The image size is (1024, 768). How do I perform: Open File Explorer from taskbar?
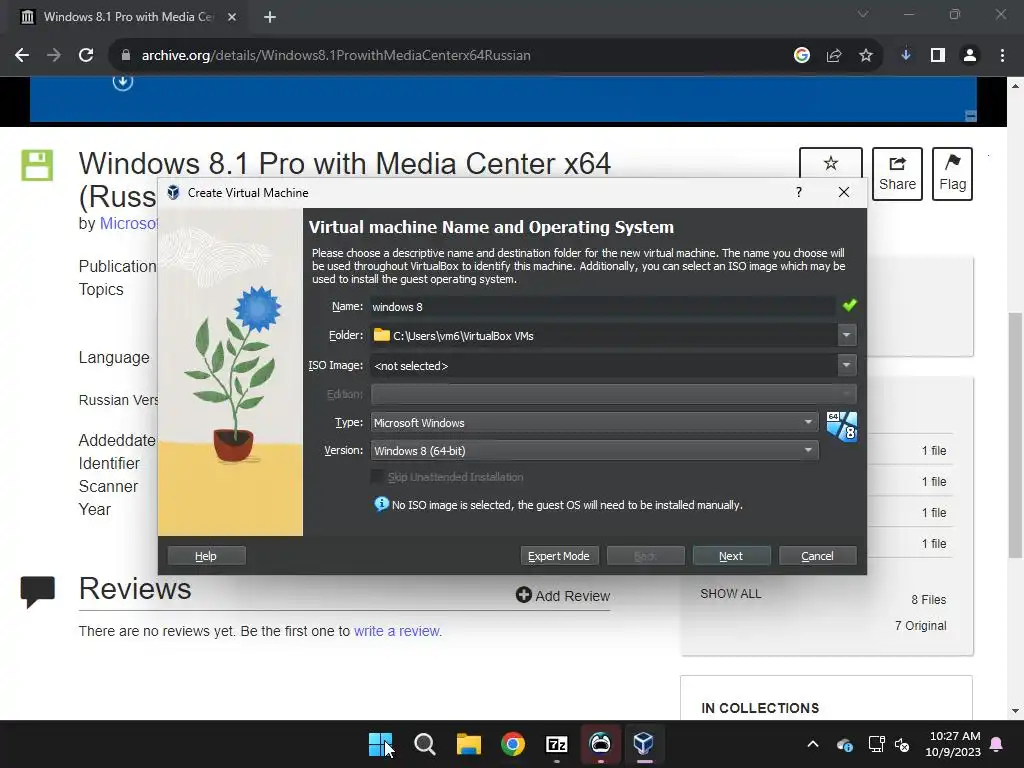[469, 744]
